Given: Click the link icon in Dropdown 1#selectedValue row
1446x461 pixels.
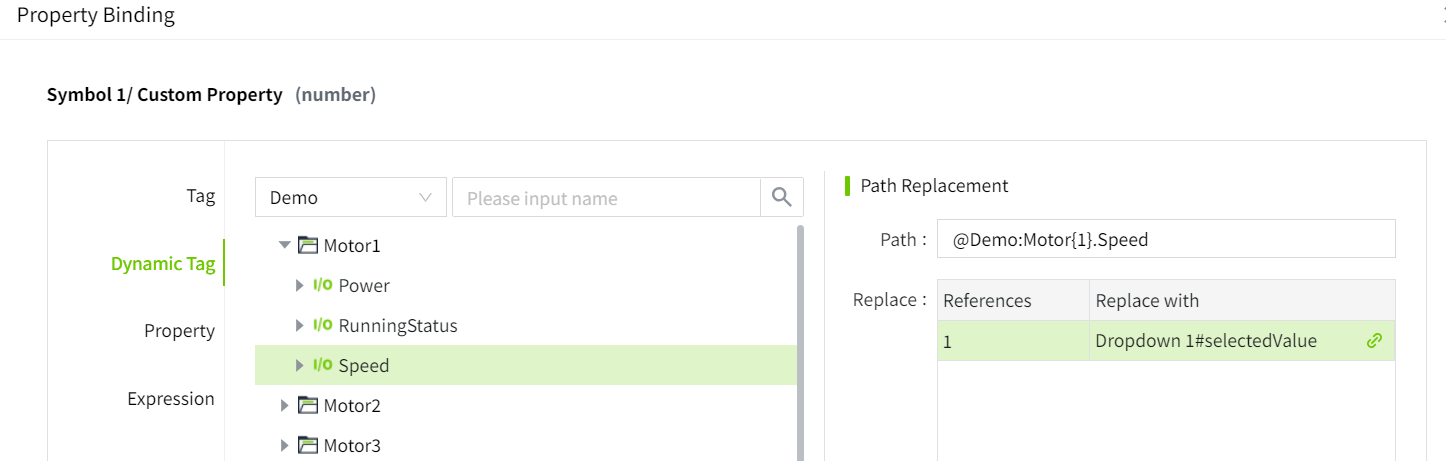Looking at the screenshot, I should 1374,341.
